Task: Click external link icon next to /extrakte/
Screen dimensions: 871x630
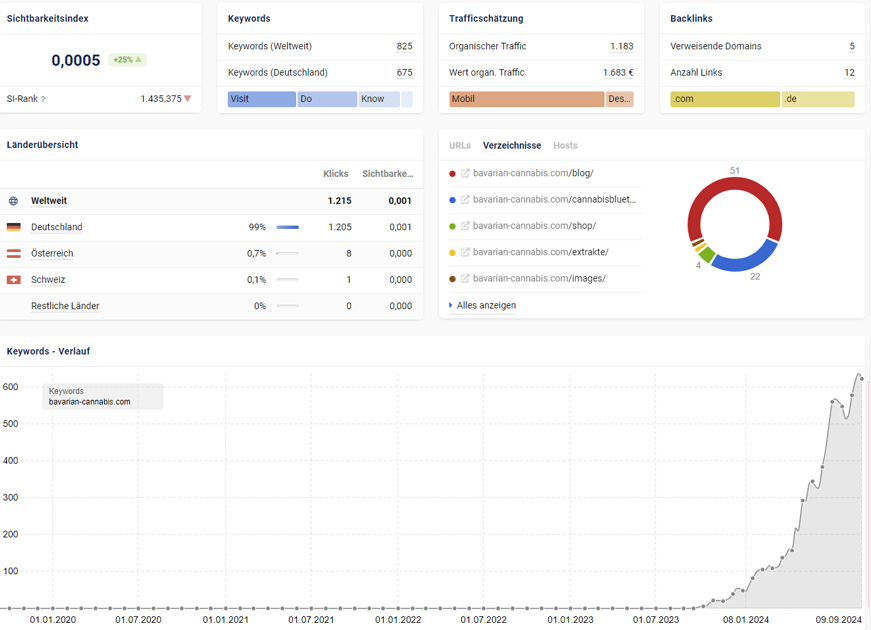Action: pos(465,252)
